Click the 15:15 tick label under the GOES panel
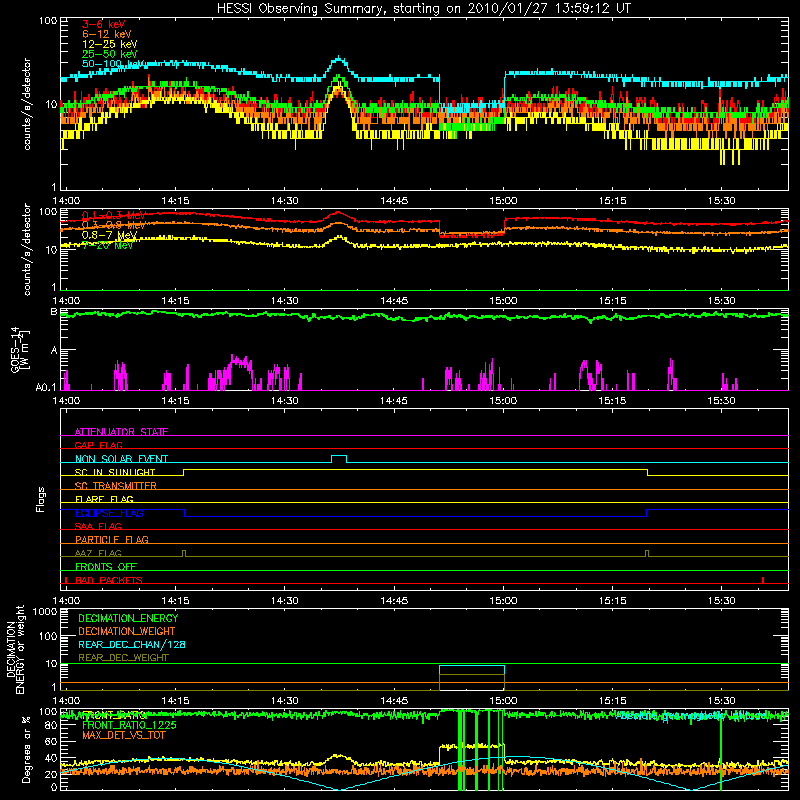 pos(613,401)
